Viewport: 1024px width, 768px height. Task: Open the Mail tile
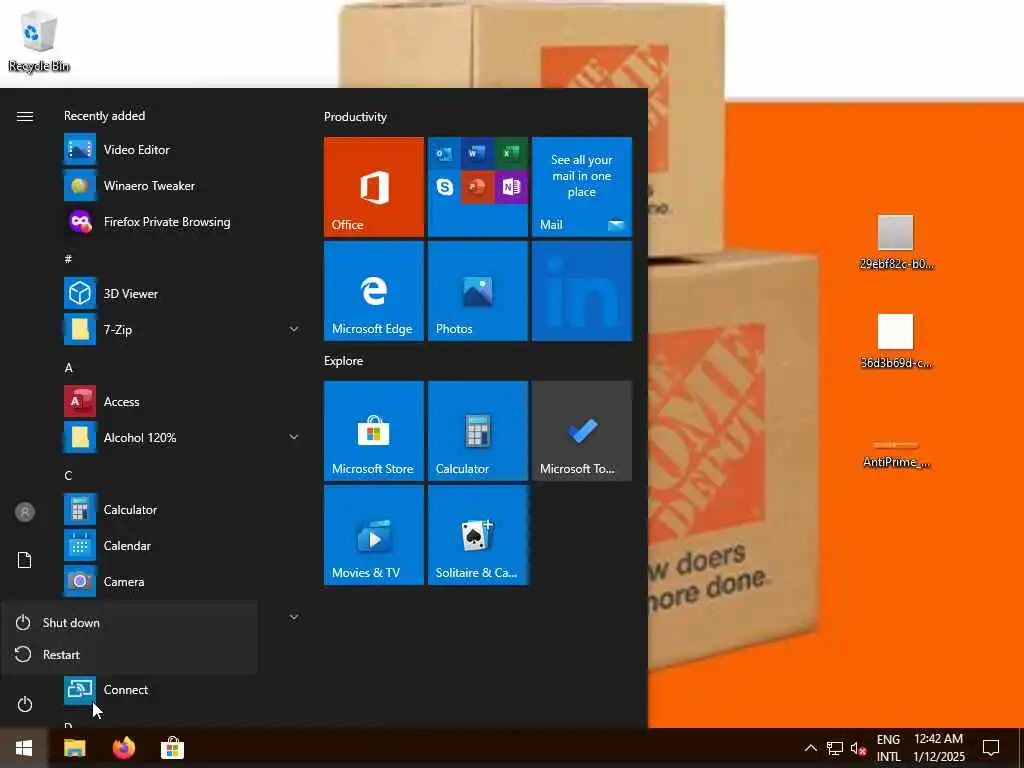pyautogui.click(x=582, y=187)
